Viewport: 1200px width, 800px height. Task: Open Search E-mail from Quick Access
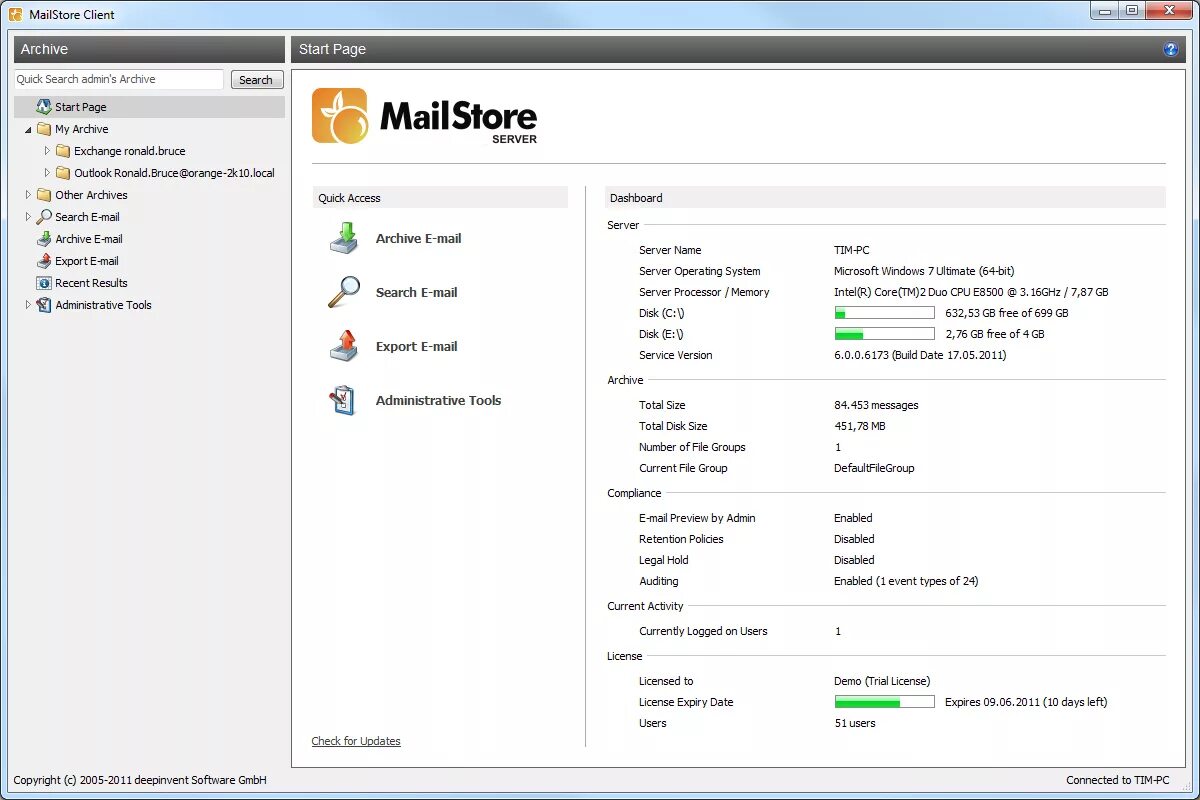(x=416, y=292)
